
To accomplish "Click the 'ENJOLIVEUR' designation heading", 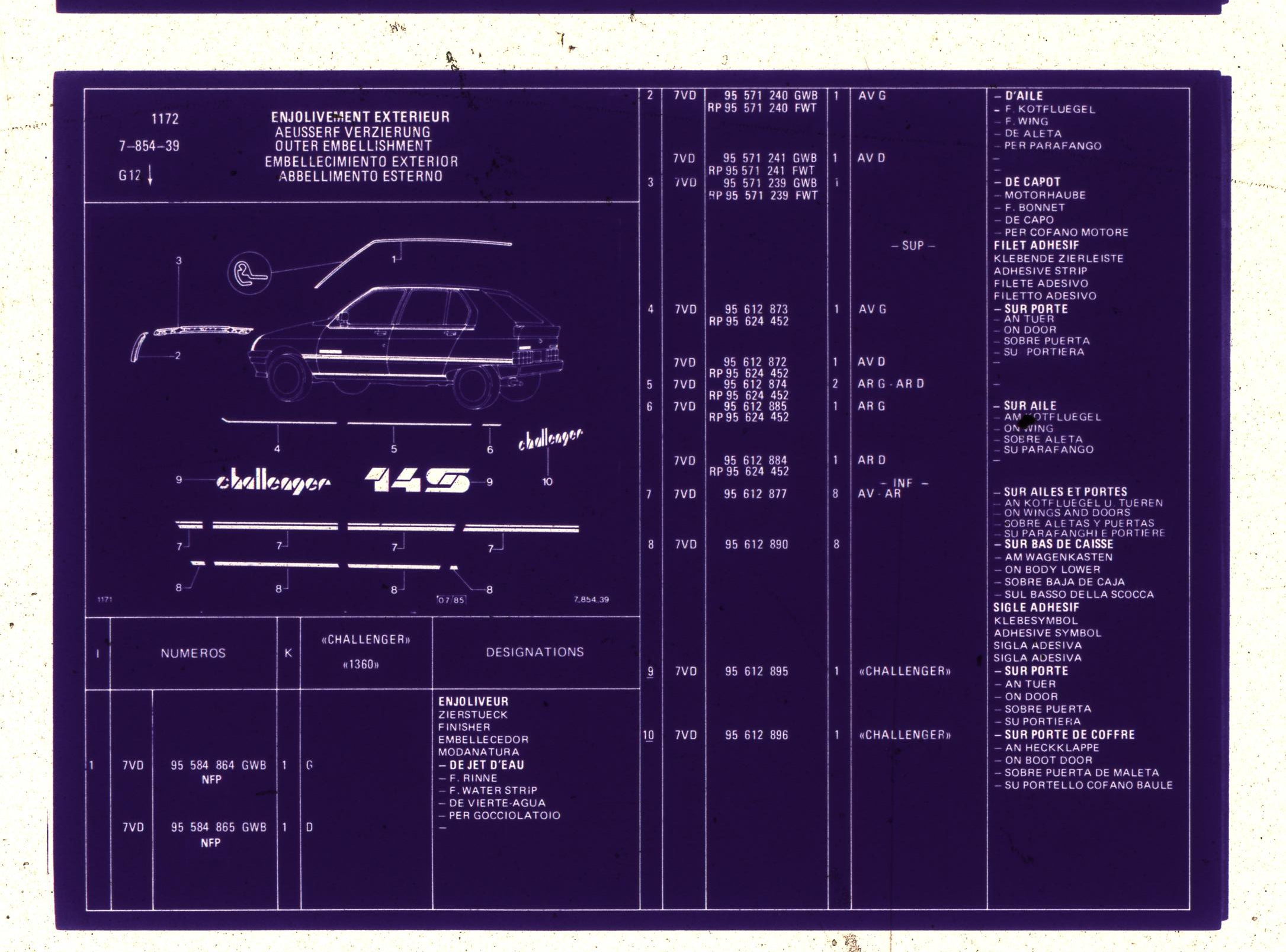I will 473,701.
